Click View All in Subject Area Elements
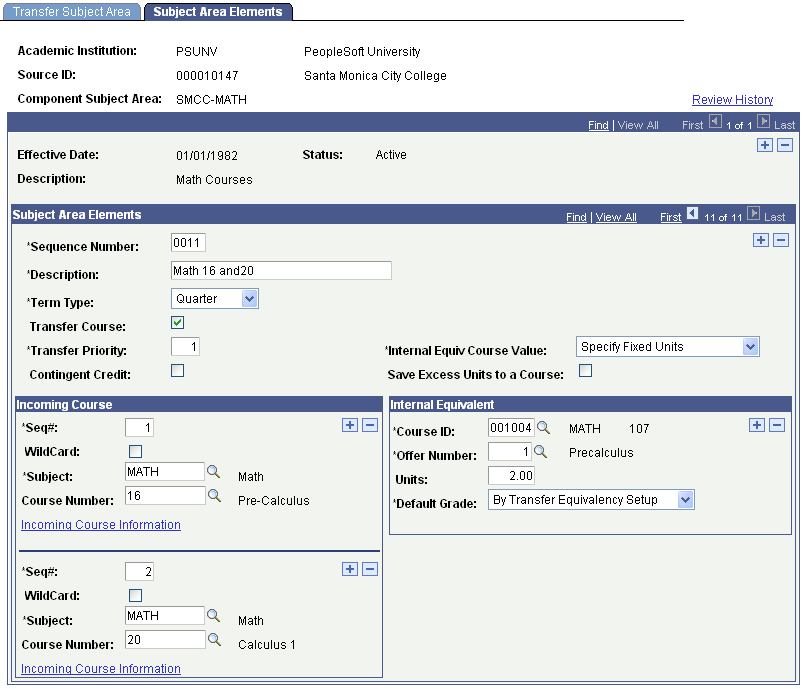Screen dimensions: 804x689 616,217
